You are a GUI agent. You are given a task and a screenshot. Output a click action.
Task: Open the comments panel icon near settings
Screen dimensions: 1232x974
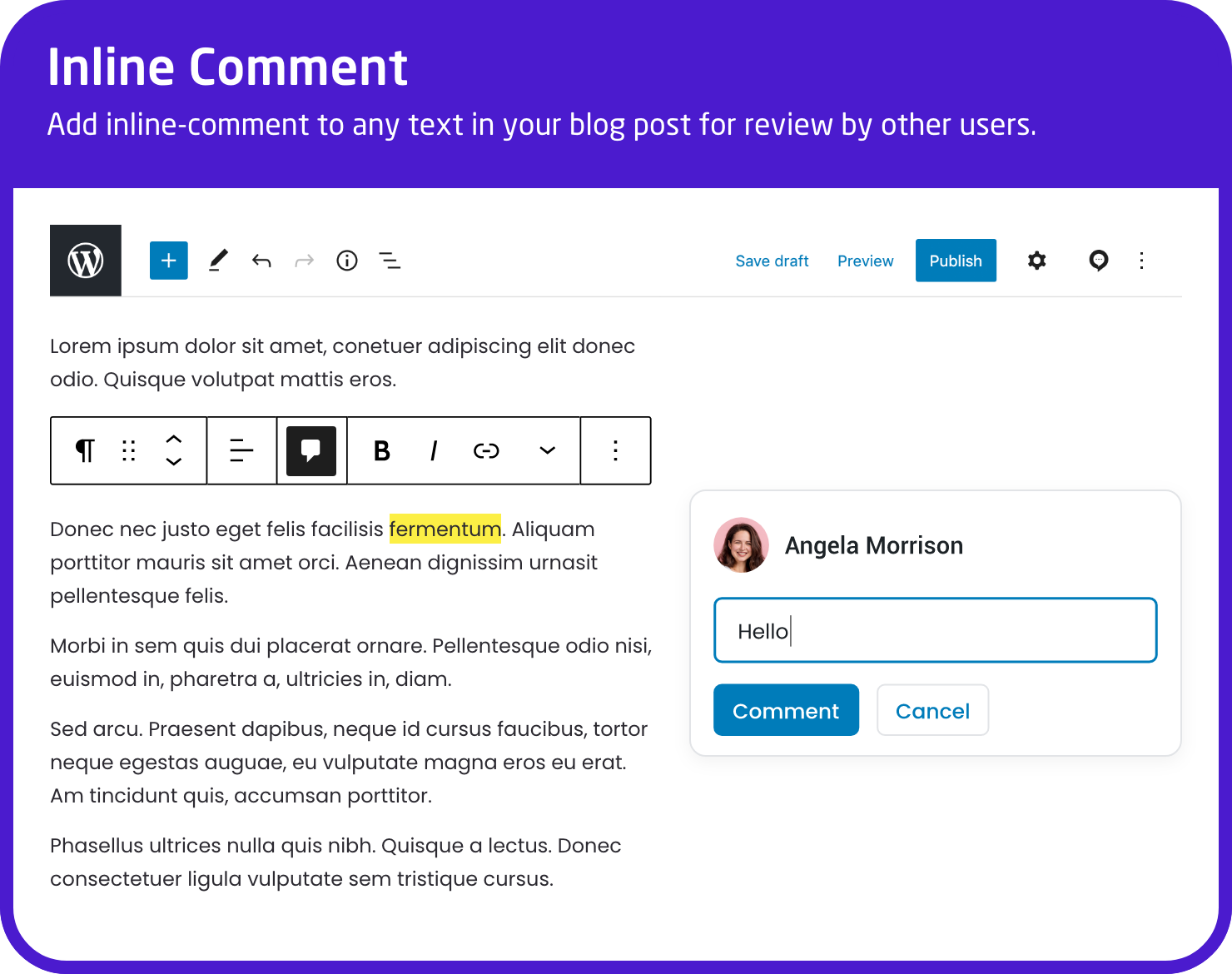[1098, 261]
